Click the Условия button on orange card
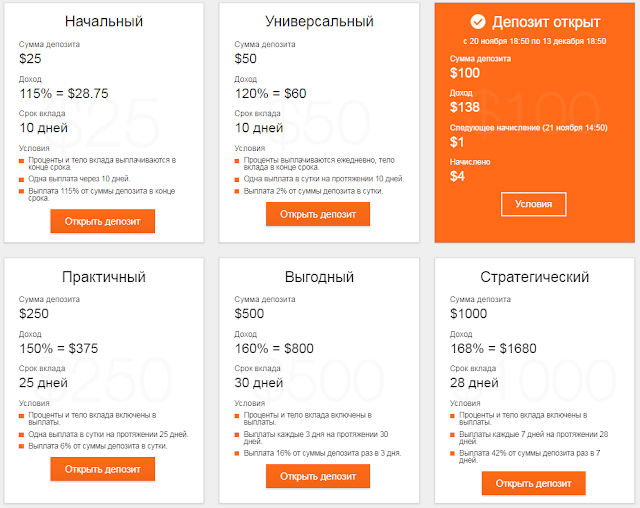Image resolution: width=640 pixels, height=508 pixels. click(533, 204)
